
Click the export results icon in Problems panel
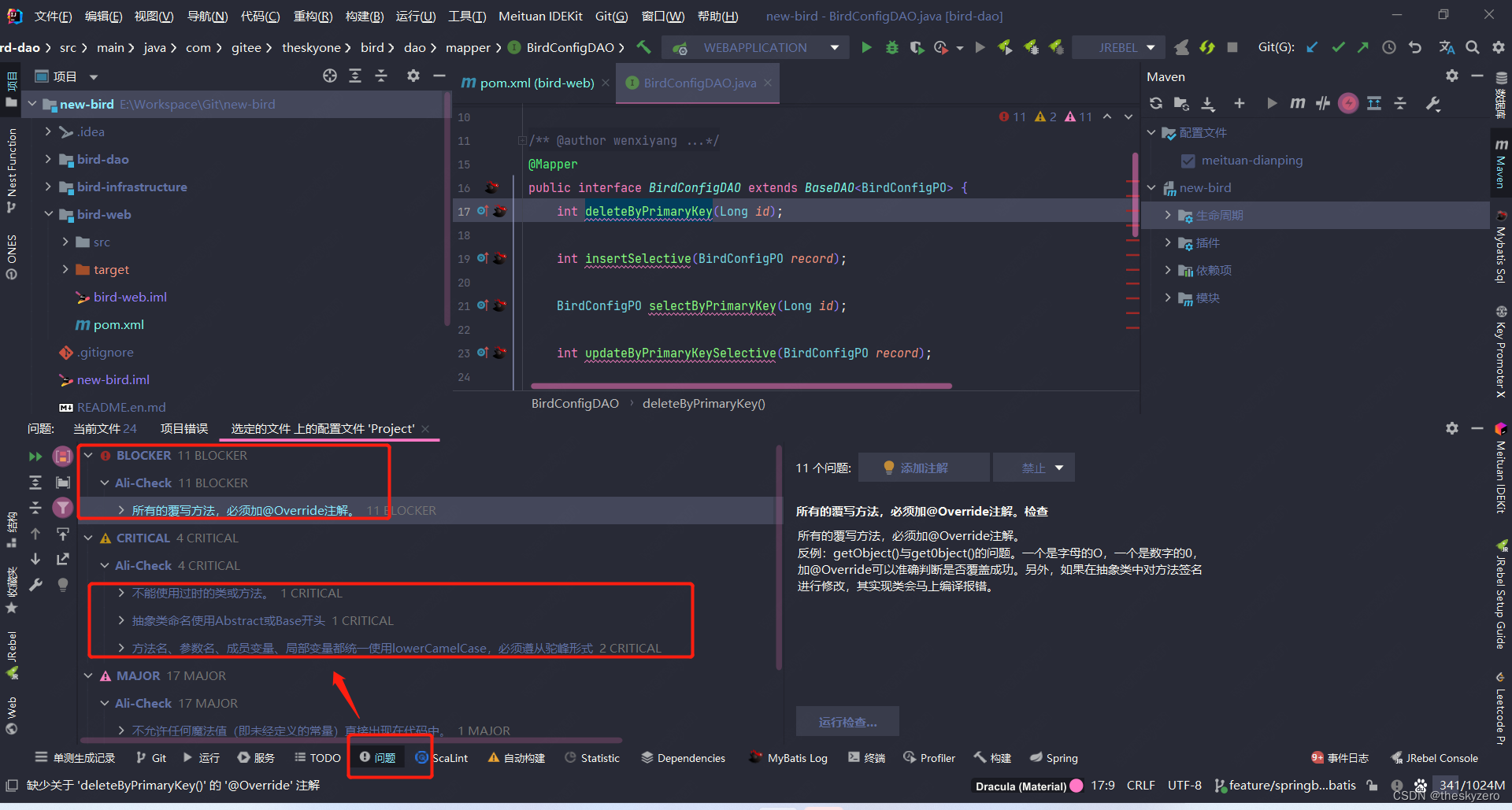click(62, 559)
